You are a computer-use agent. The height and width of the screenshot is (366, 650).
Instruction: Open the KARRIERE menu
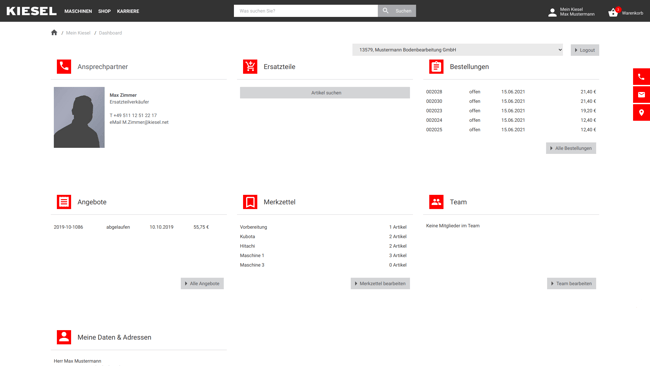128,11
